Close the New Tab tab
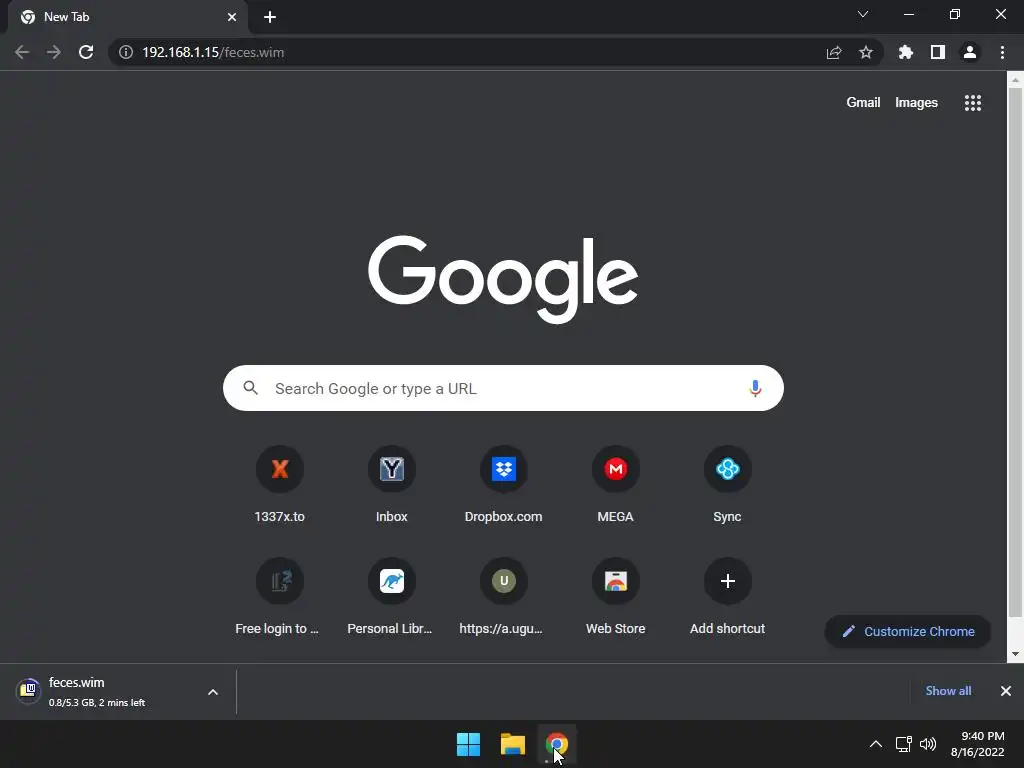Image resolution: width=1024 pixels, height=768 pixels. (x=232, y=17)
